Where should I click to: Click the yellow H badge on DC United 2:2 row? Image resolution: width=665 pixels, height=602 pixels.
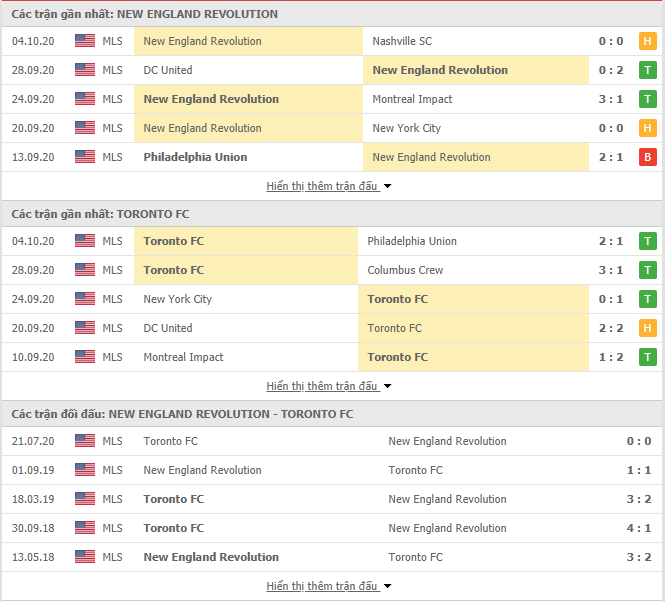647,328
